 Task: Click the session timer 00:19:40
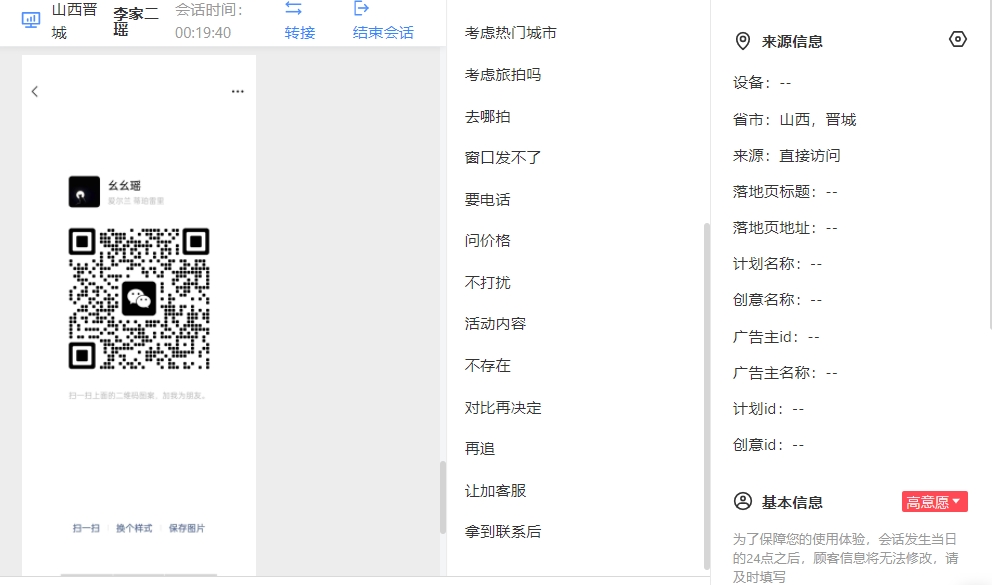point(203,33)
